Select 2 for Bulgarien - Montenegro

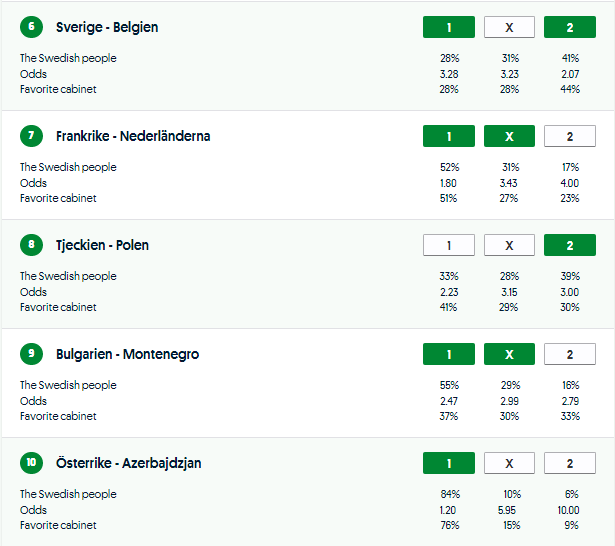[569, 354]
